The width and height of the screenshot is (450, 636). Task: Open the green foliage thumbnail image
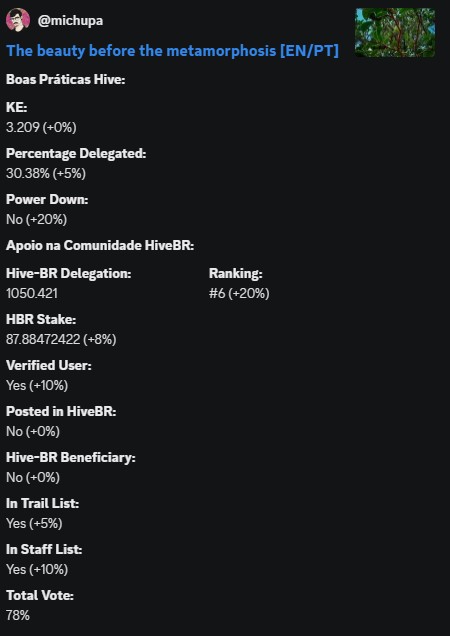tap(395, 32)
